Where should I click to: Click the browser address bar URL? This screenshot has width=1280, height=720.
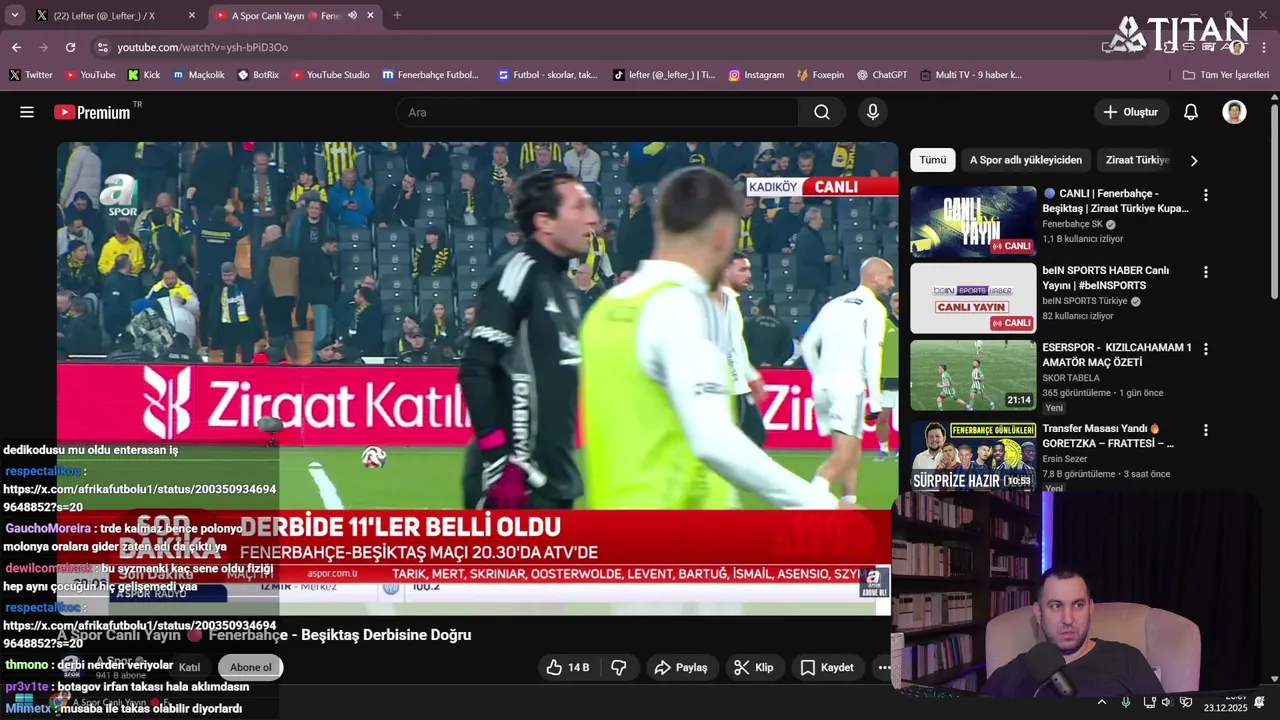click(x=202, y=47)
